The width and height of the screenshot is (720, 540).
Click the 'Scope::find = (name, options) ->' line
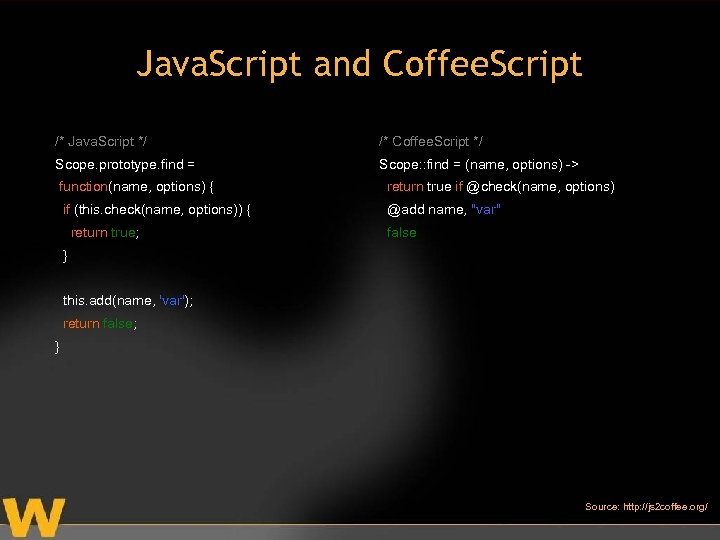[x=478, y=164]
